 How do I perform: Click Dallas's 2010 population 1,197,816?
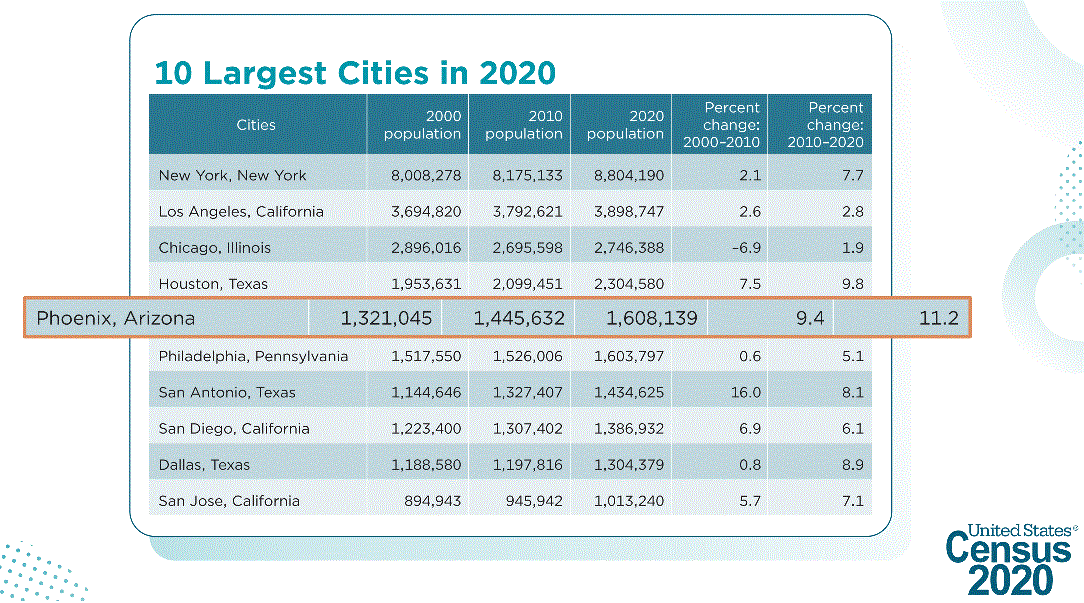pyautogui.click(x=527, y=465)
